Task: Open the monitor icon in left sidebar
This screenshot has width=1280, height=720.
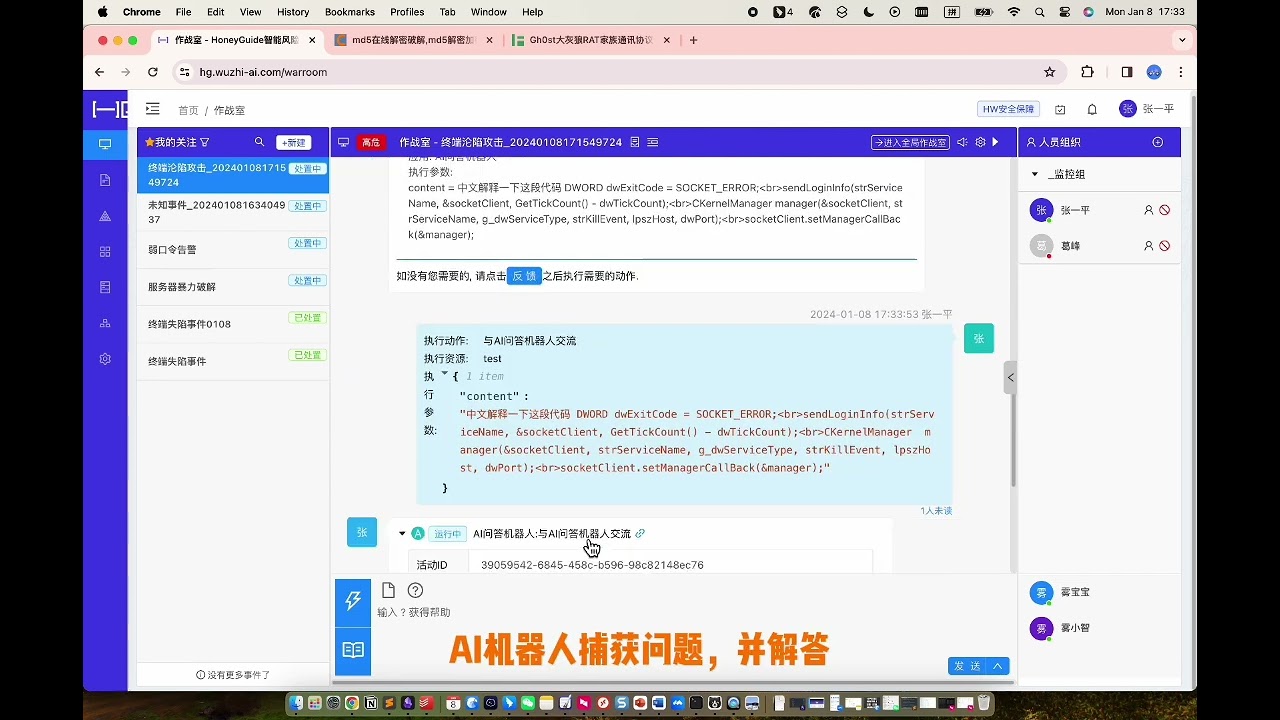Action: point(105,144)
